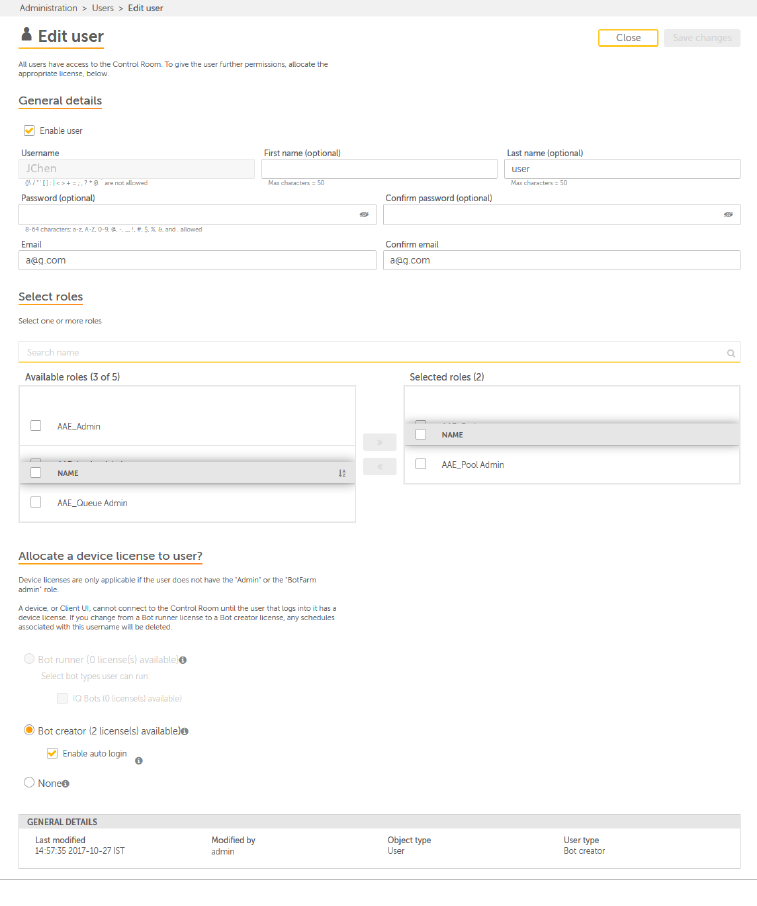Click info icon next to Bot creator
The width and height of the screenshot is (757, 906).
pyautogui.click(x=186, y=731)
